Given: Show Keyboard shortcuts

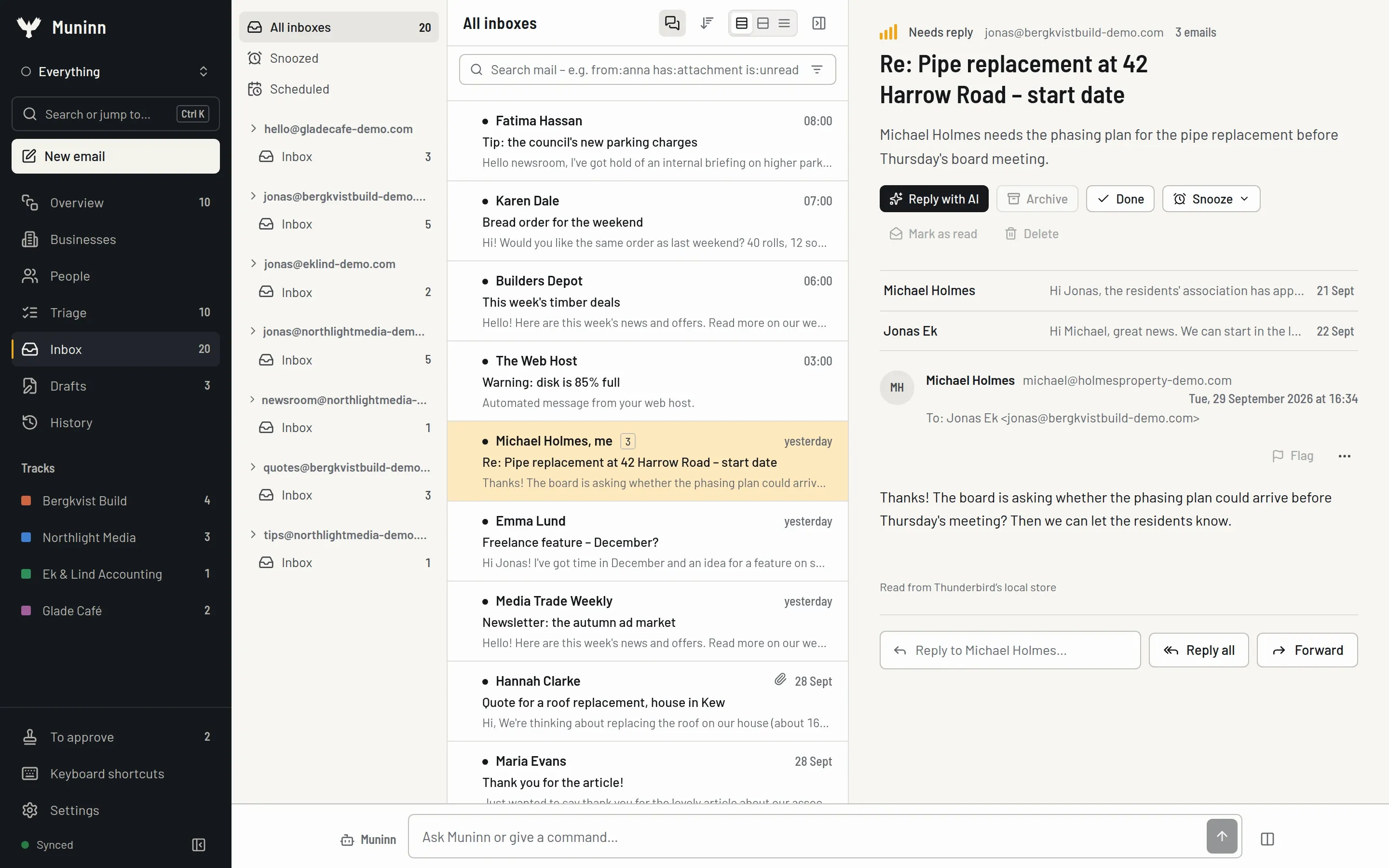Looking at the screenshot, I should pos(115,773).
